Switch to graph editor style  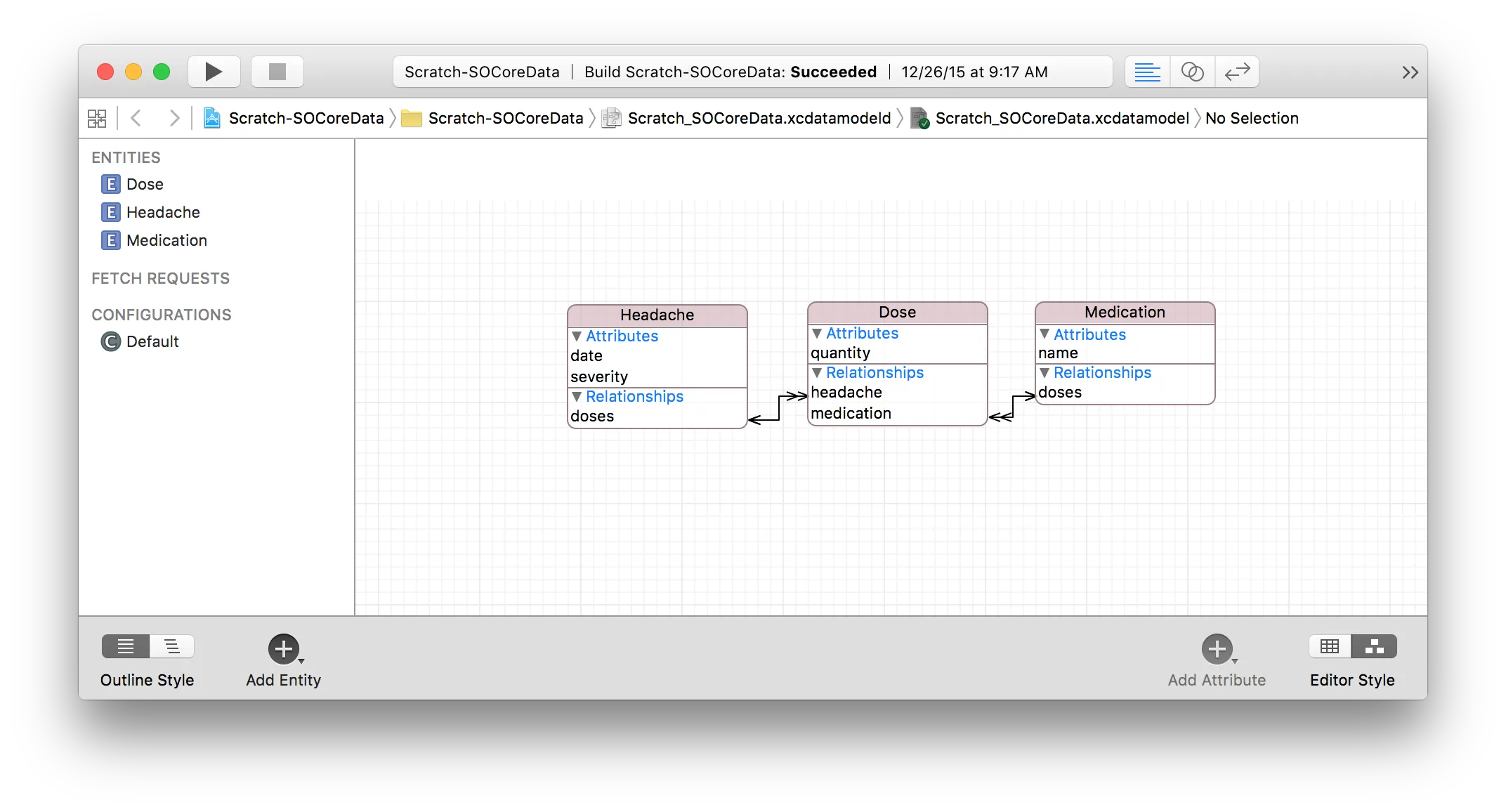pos(1374,646)
